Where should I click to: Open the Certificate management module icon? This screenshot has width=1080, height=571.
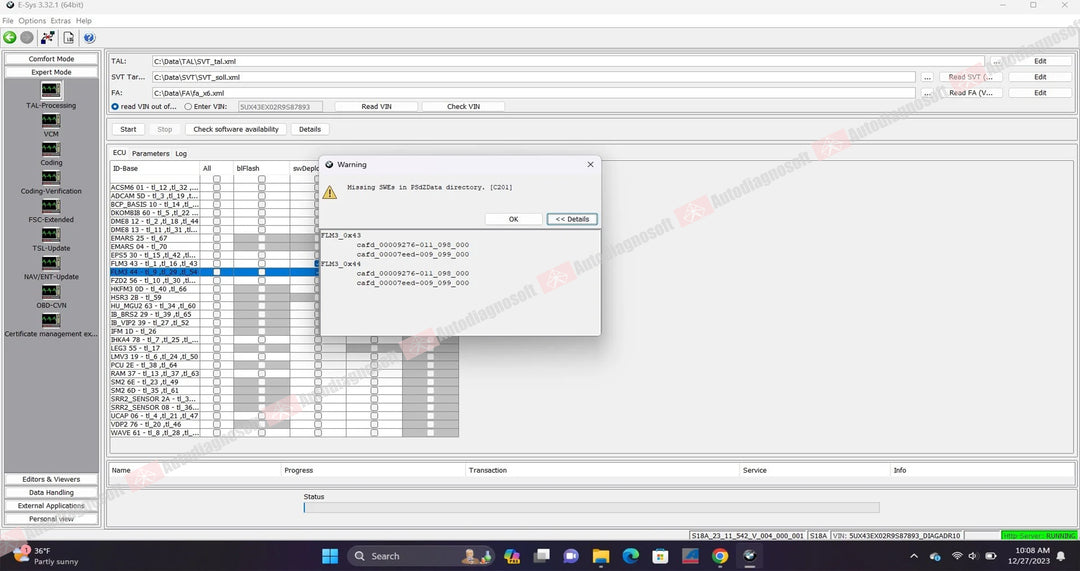coord(51,320)
